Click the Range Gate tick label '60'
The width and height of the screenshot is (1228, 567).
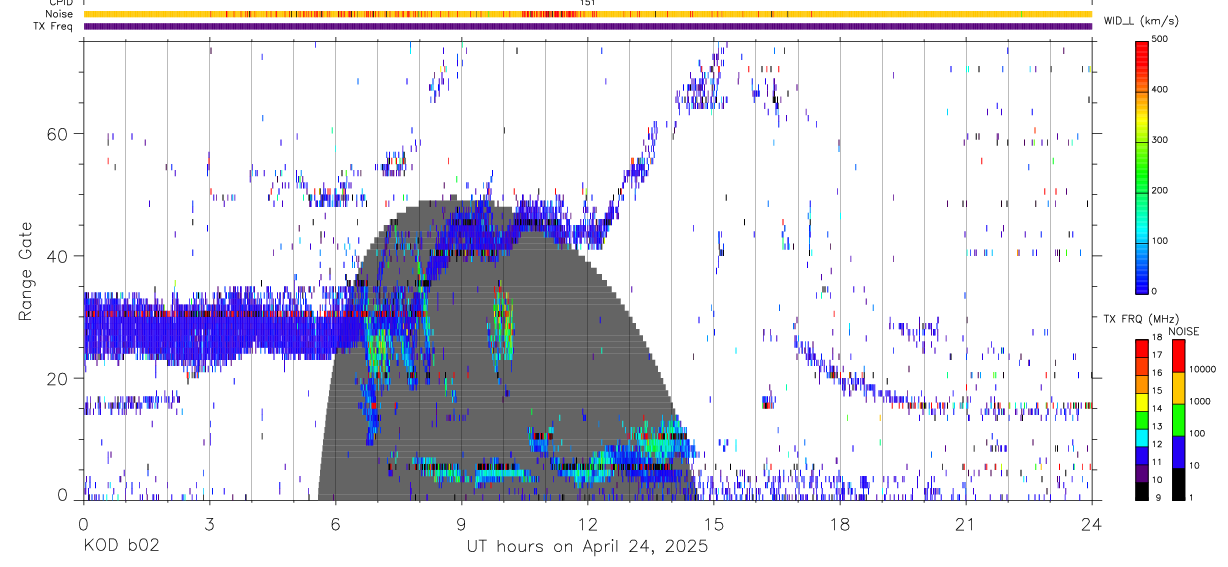click(59, 134)
